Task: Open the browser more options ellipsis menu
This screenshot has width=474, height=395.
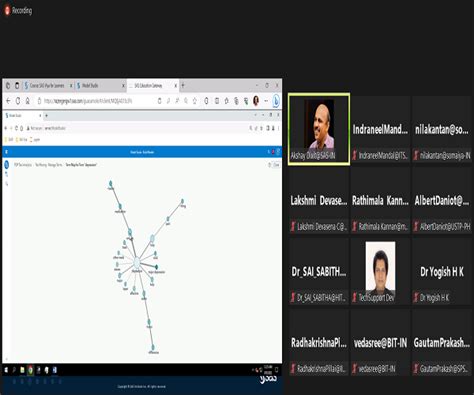Action: click(x=266, y=101)
